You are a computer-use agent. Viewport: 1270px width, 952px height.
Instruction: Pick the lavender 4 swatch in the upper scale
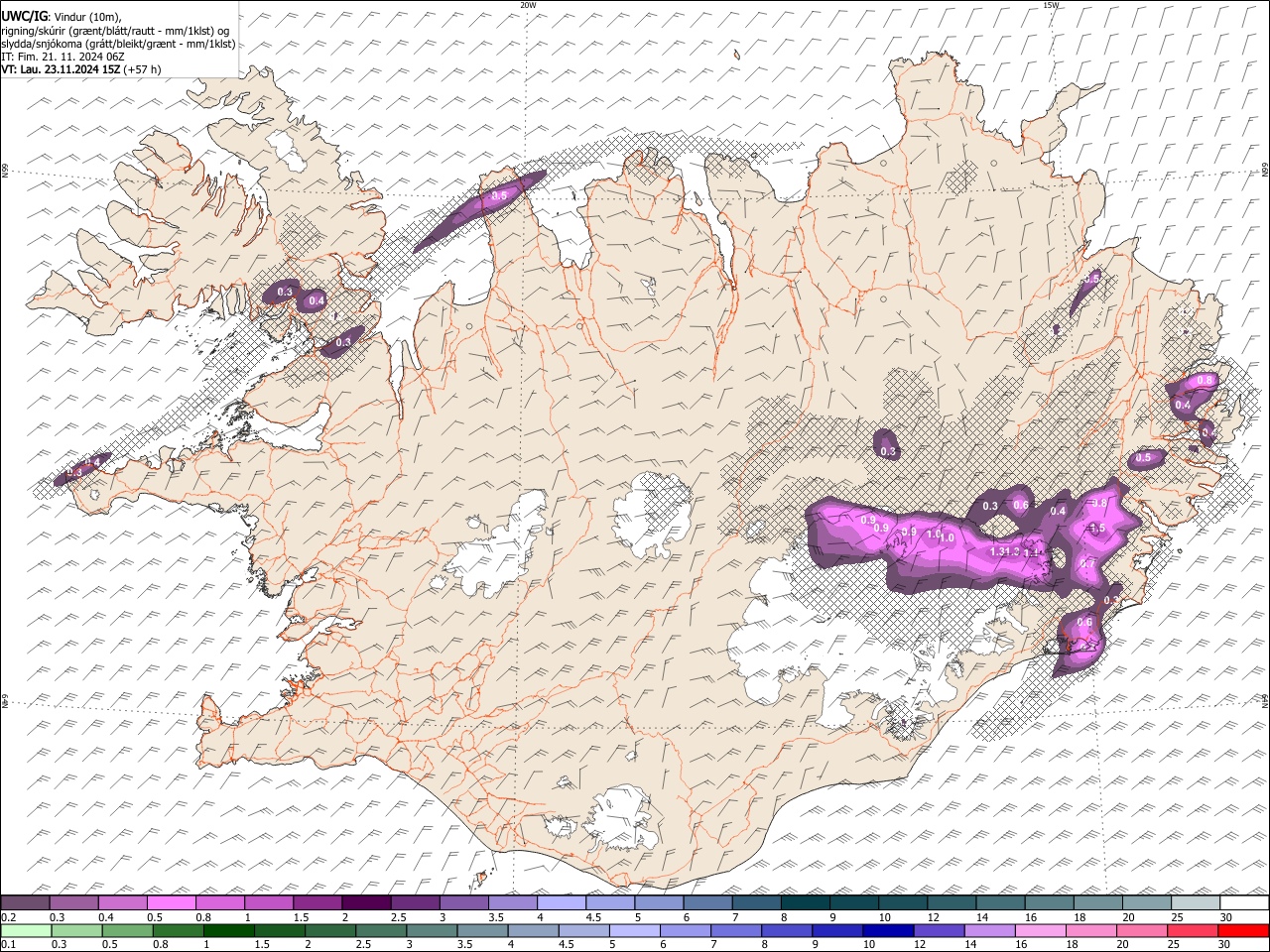click(562, 903)
